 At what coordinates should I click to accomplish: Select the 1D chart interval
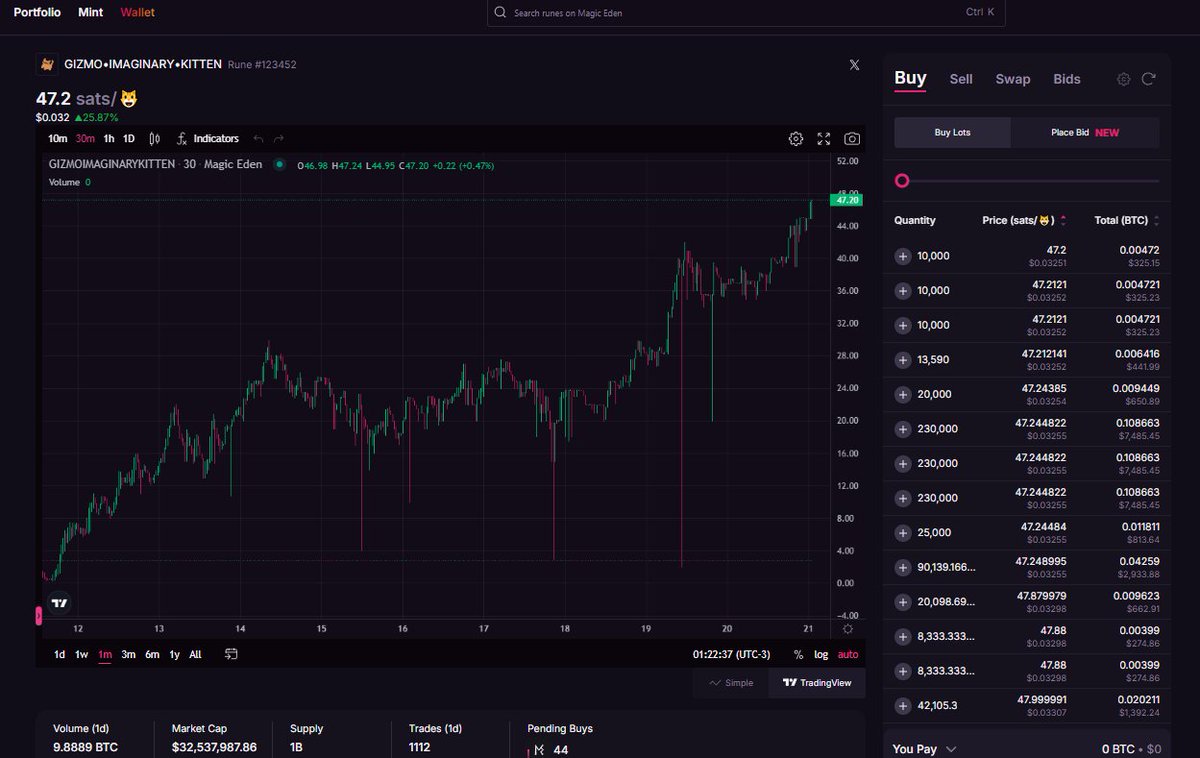point(128,139)
